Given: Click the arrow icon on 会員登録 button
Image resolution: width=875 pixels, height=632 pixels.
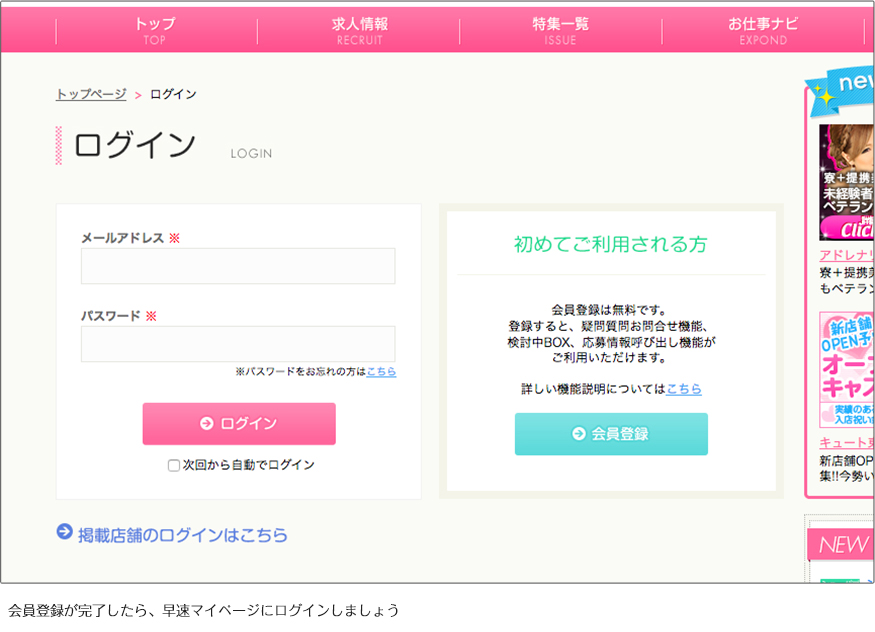Looking at the screenshot, I should [579, 434].
